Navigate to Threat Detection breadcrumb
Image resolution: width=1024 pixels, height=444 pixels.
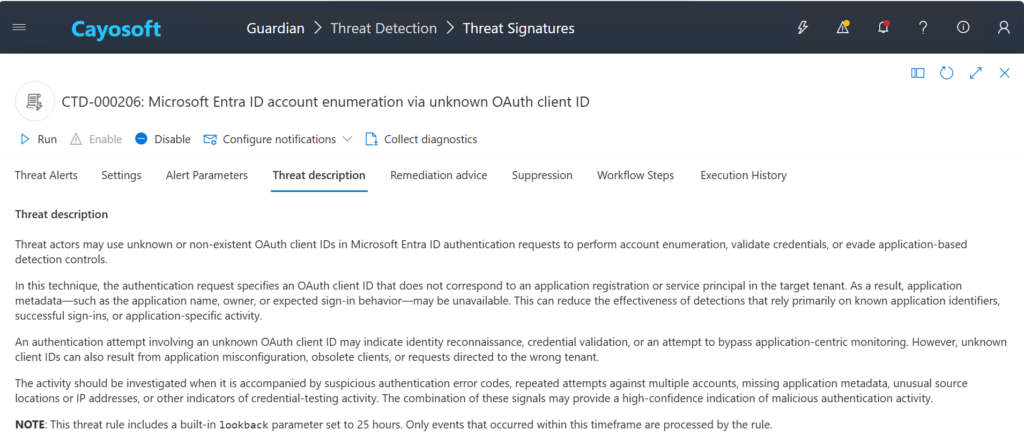click(383, 28)
